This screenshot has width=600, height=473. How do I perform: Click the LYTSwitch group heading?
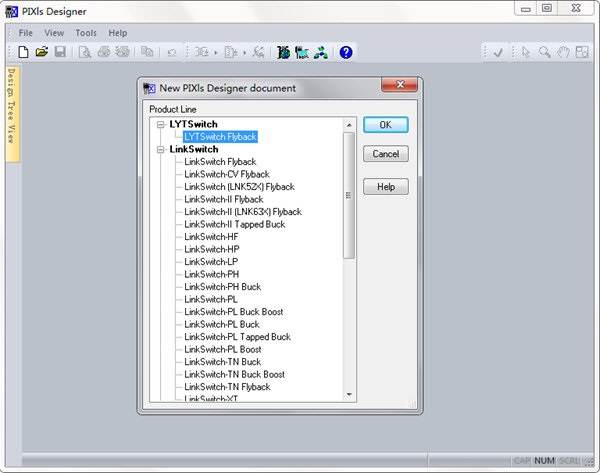coord(193,124)
